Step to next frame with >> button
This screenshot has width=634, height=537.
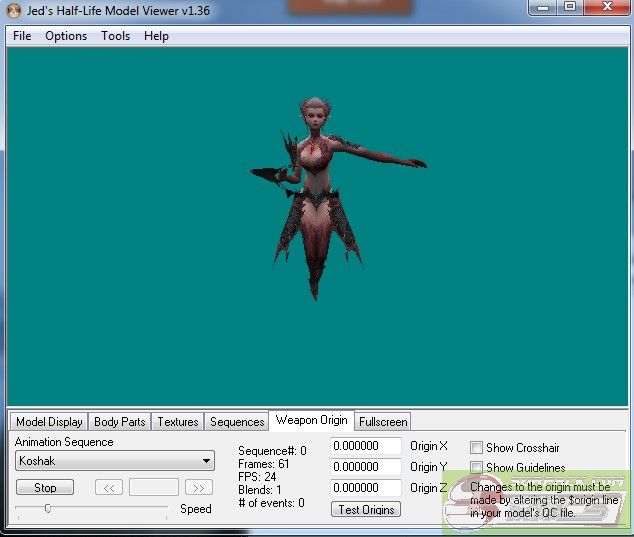click(198, 488)
